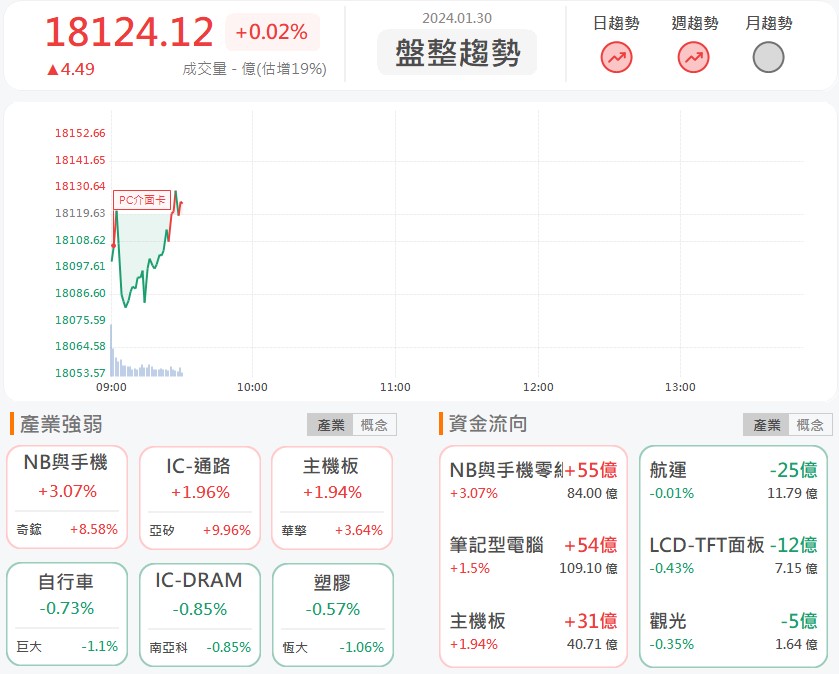Select 產業 tab in 資金流向 section

pos(766,425)
